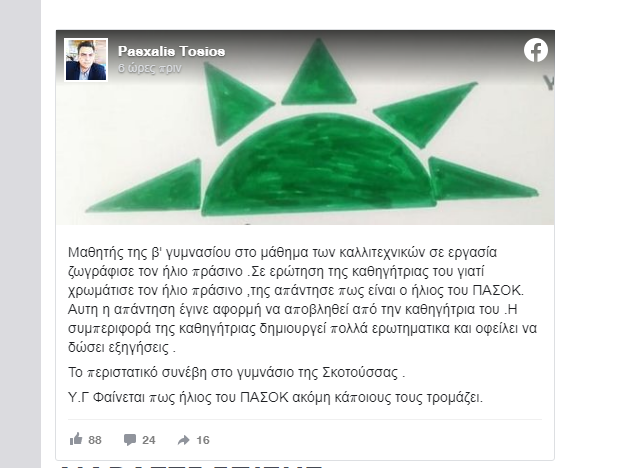Open Pasxalis Tosios profile picture
633x468 pixels.
click(86, 60)
